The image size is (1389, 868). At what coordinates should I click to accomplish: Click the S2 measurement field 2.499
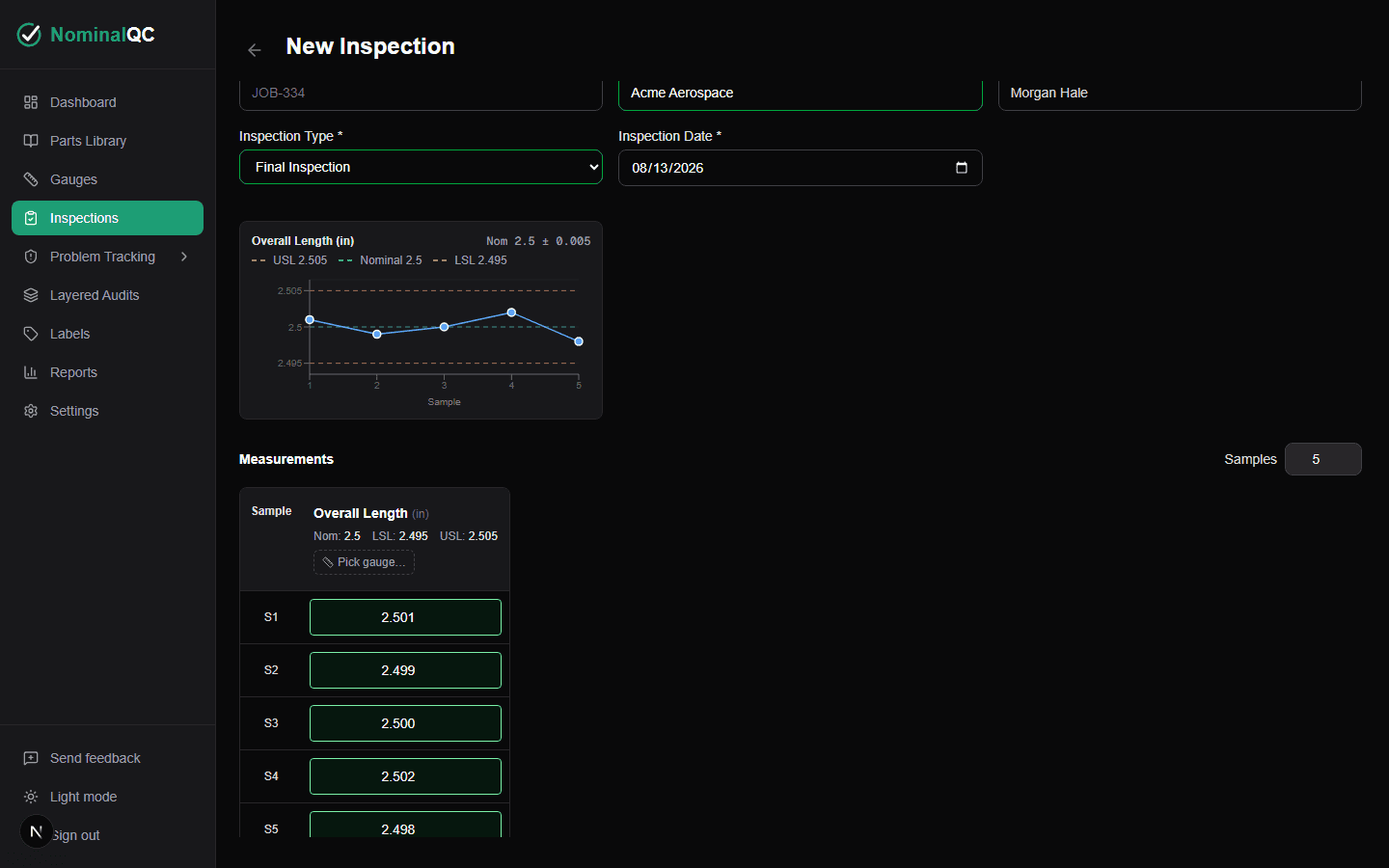[405, 670]
